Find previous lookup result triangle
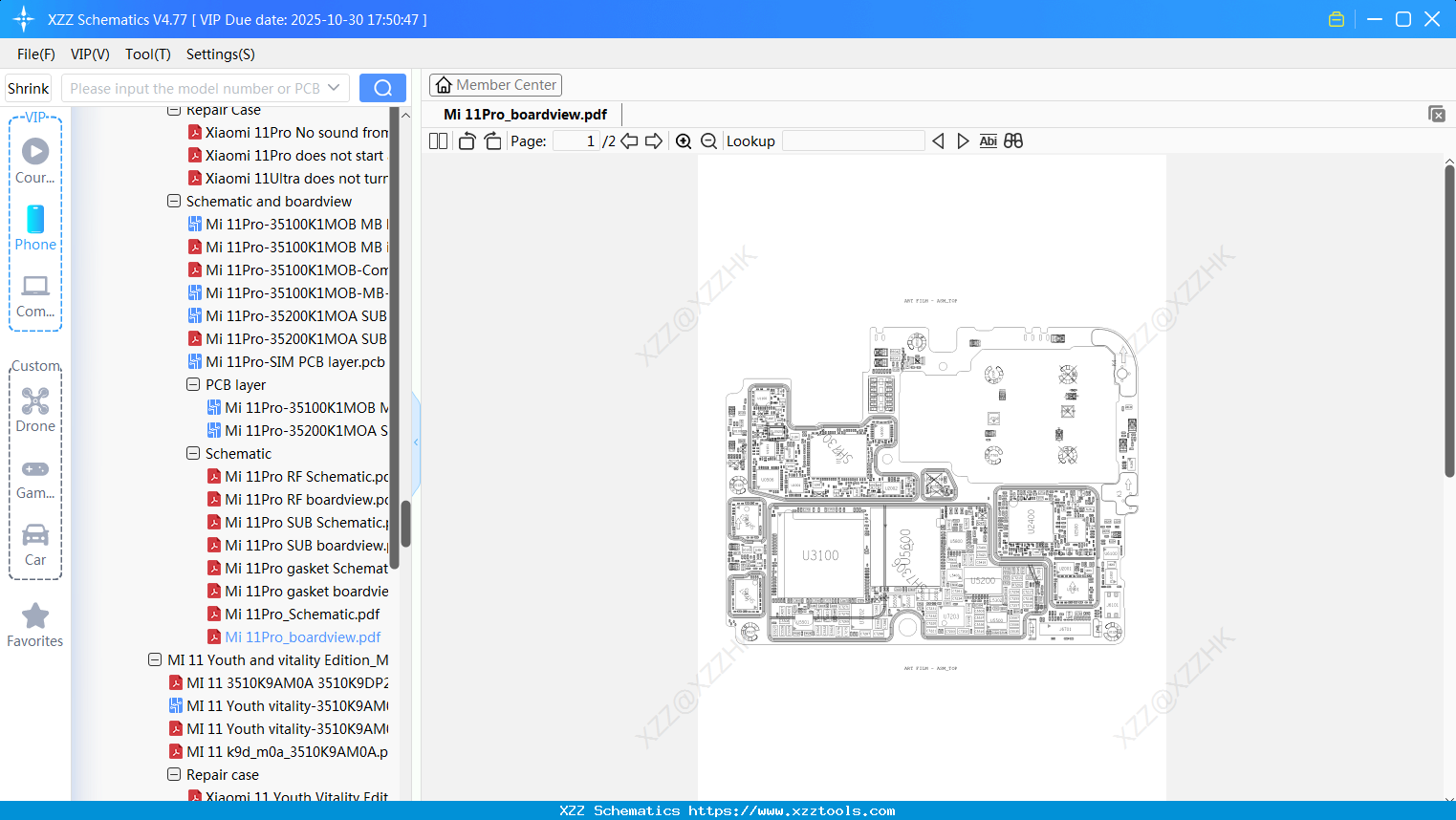This screenshot has height=820, width=1456. click(x=938, y=141)
